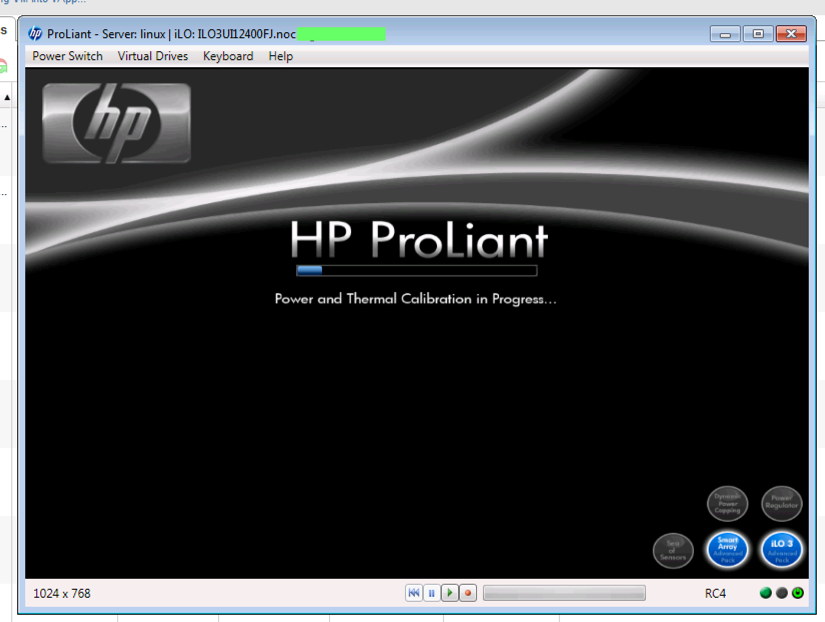The height and width of the screenshot is (622, 825).
Task: Skip to the start of the console capture
Action: [x=414, y=593]
